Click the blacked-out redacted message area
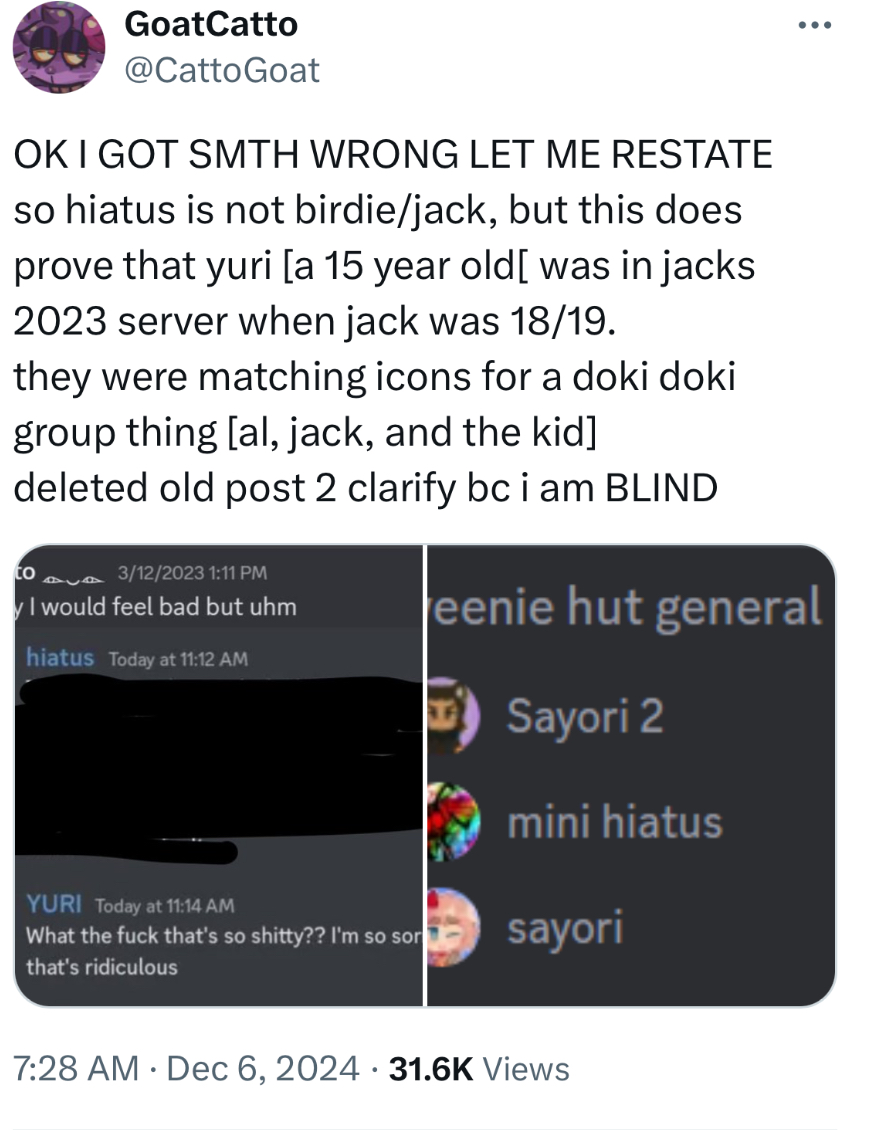The width and height of the screenshot is (890, 1130). [x=218, y=769]
